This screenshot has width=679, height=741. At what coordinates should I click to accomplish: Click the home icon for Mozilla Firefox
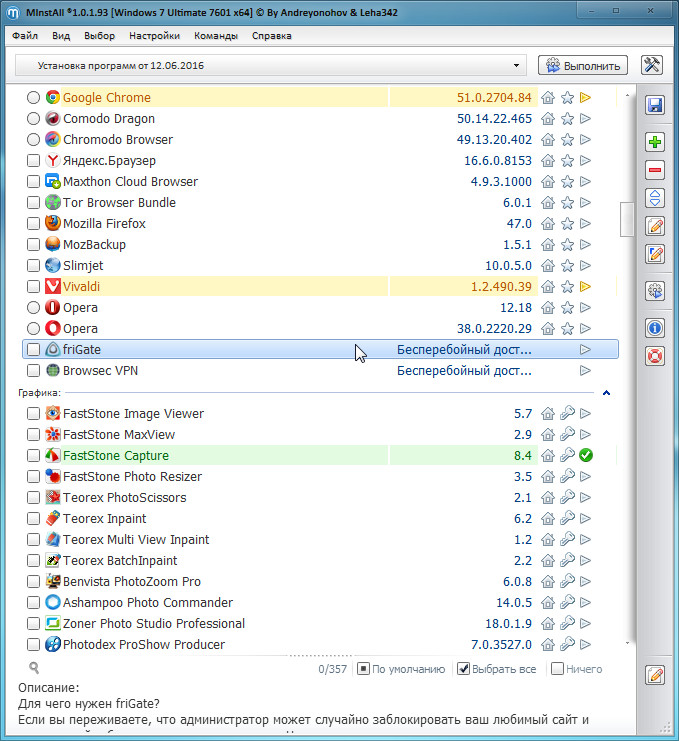(548, 224)
